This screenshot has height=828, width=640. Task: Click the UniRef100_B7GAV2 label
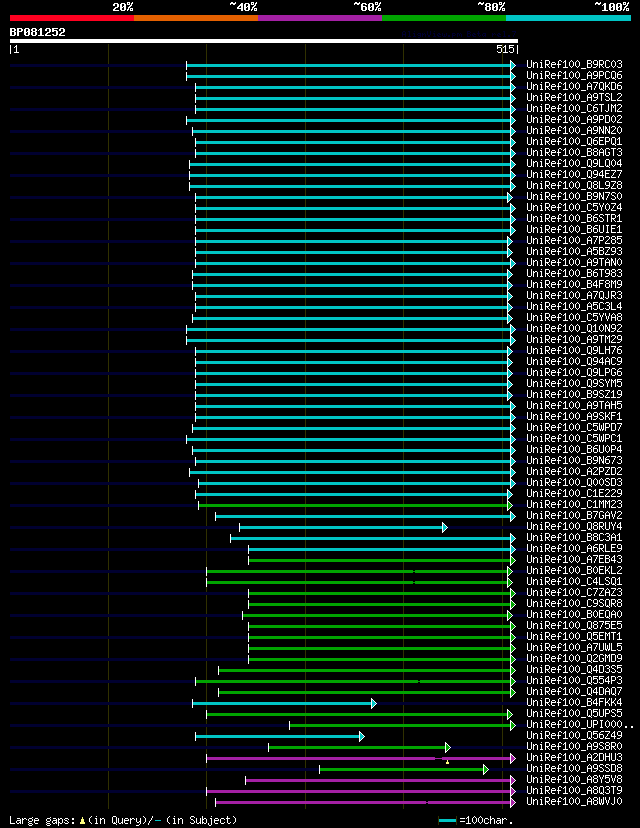pos(574,515)
